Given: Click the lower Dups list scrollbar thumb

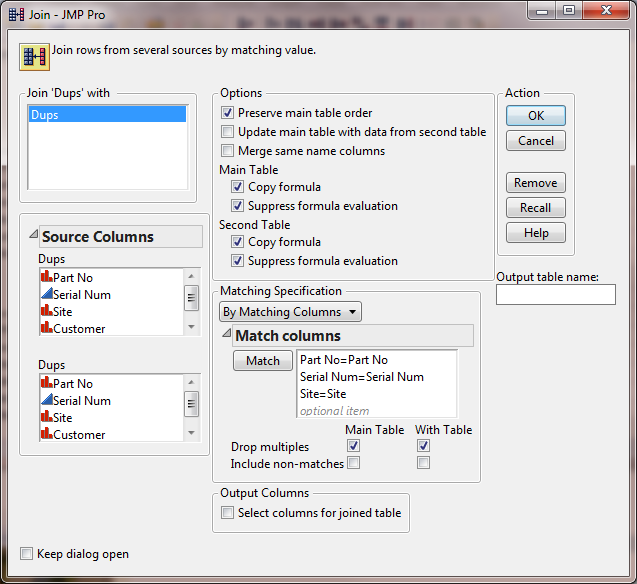Looking at the screenshot, I should click(x=191, y=404).
